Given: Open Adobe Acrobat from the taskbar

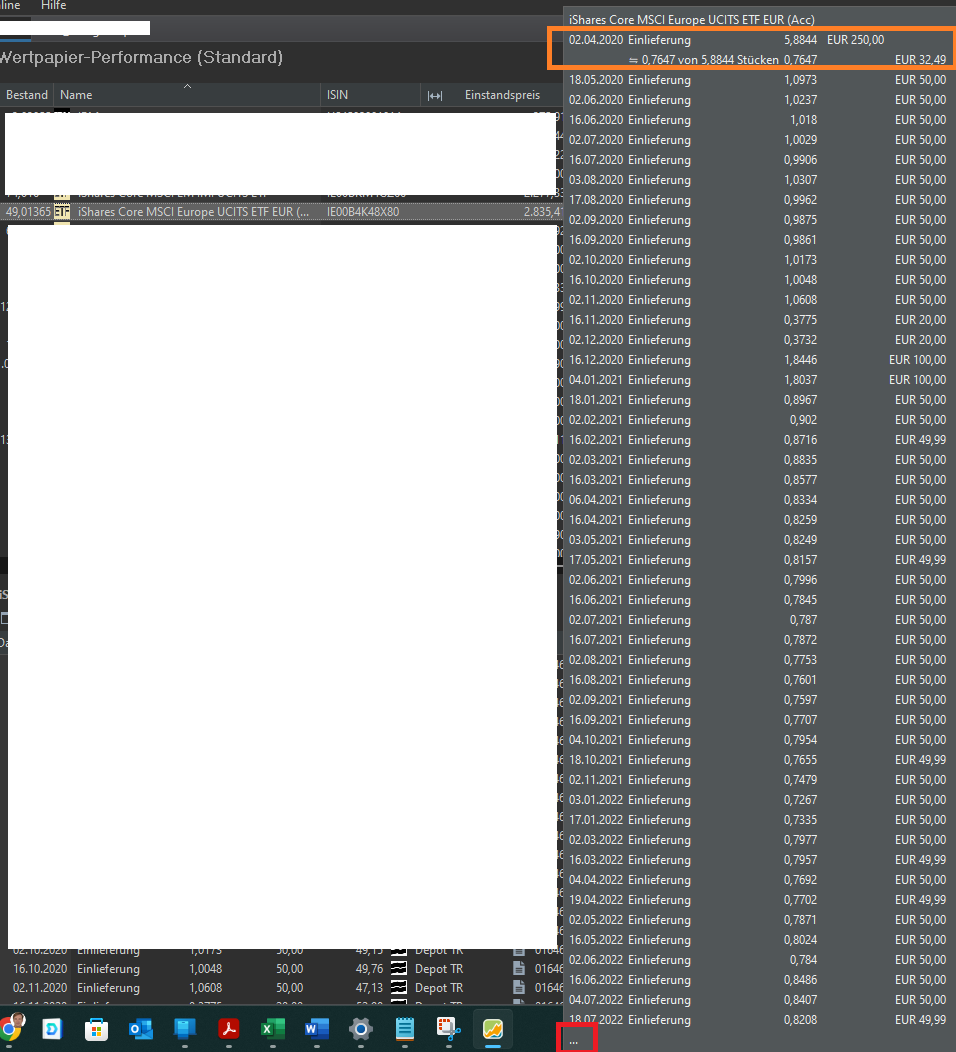Looking at the screenshot, I should (x=229, y=1029).
